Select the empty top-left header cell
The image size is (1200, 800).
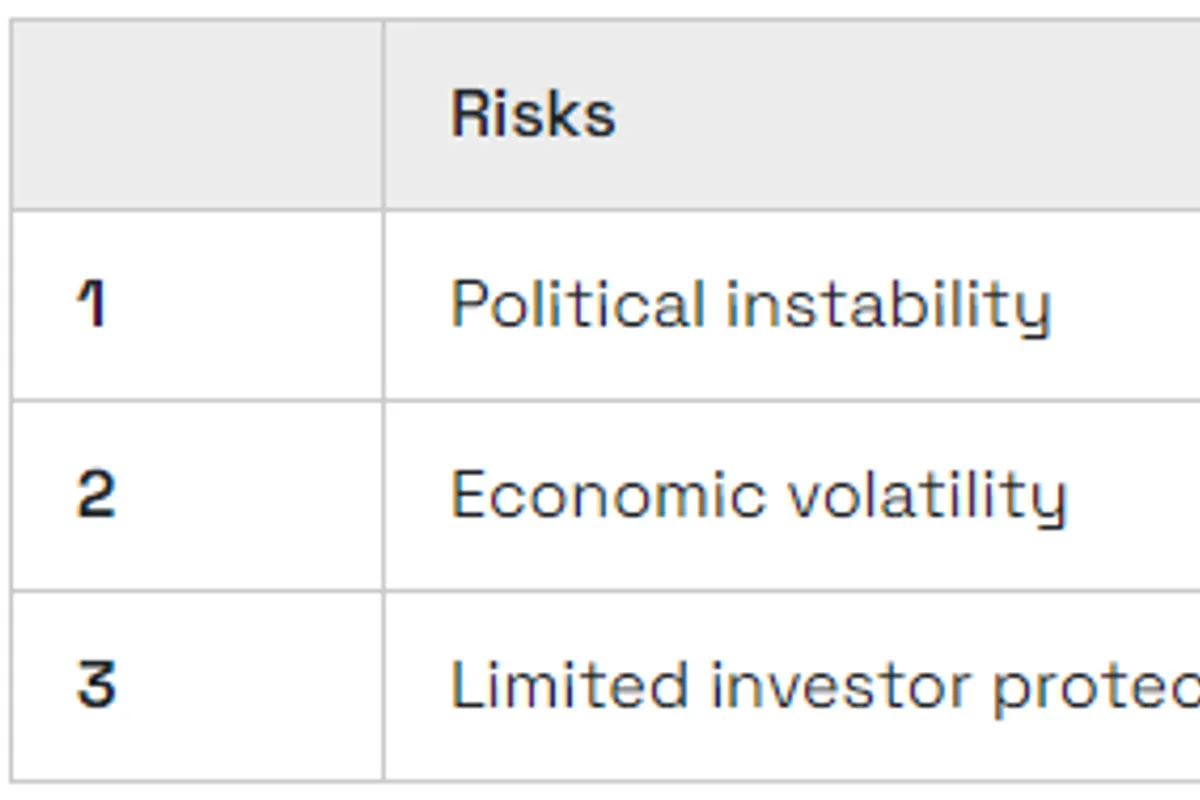coord(197,115)
